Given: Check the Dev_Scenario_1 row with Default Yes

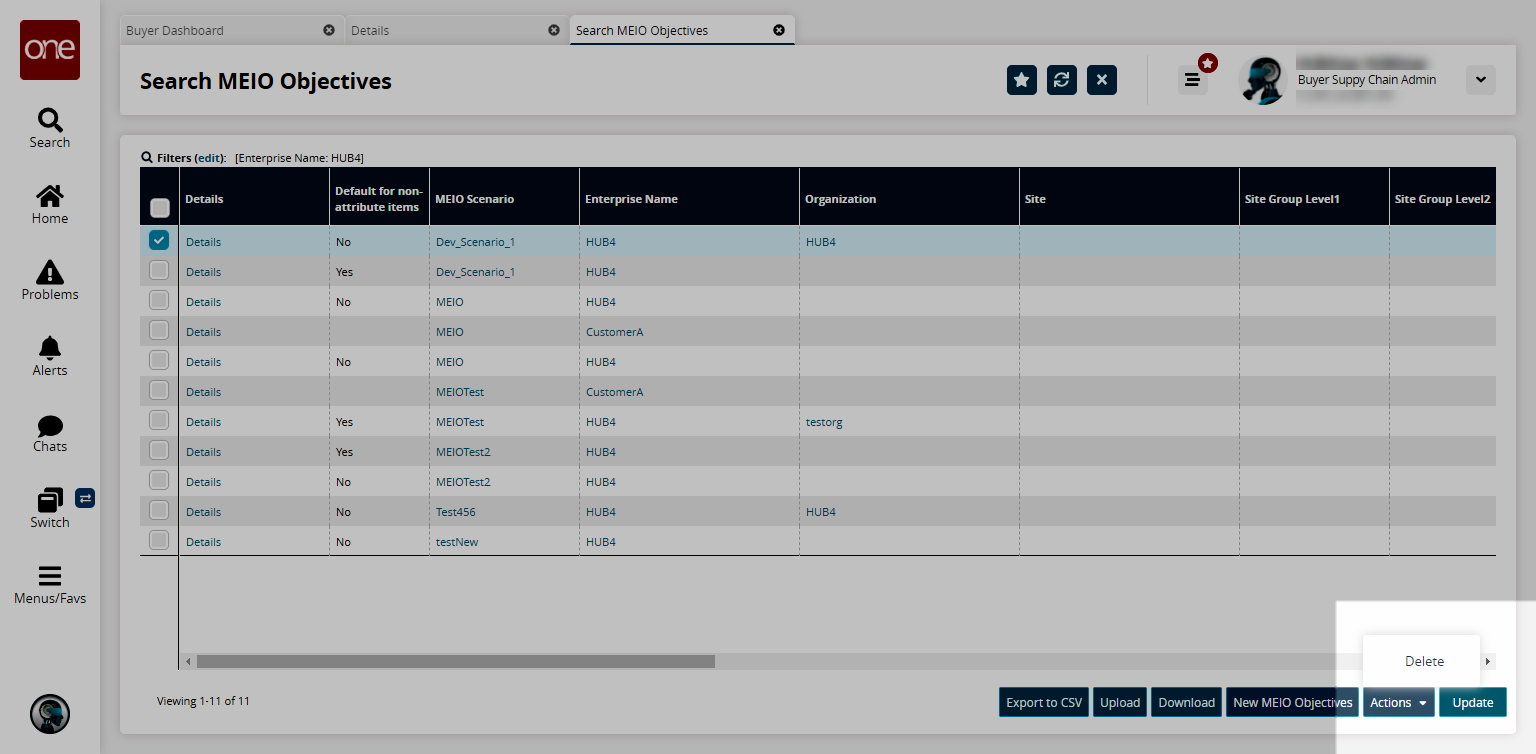Looking at the screenshot, I should 159,271.
